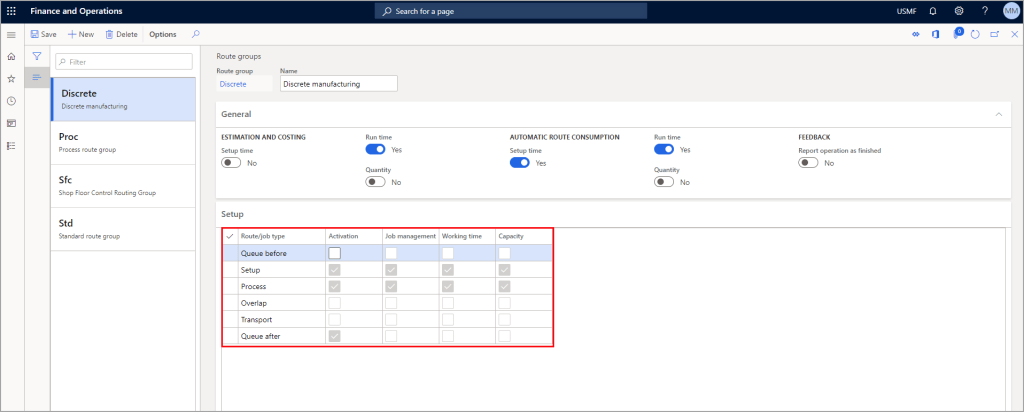
Task: Open the Home icon in left sidebar
Action: pyautogui.click(x=12, y=57)
